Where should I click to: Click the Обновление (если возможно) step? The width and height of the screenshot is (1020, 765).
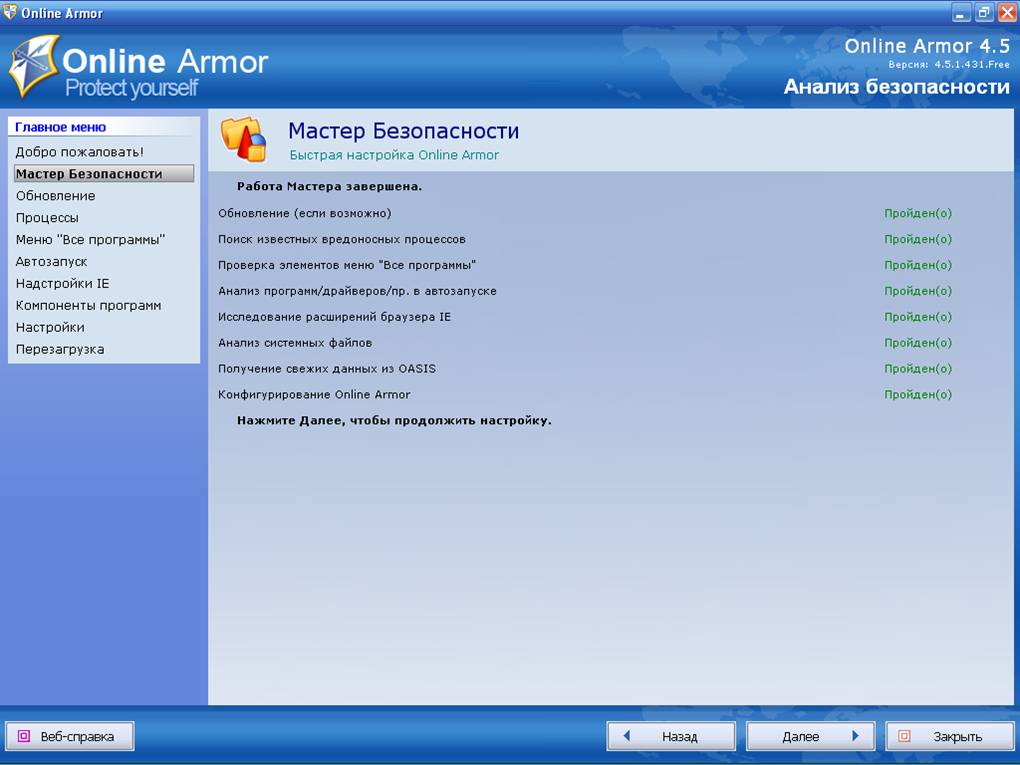pyautogui.click(x=304, y=213)
